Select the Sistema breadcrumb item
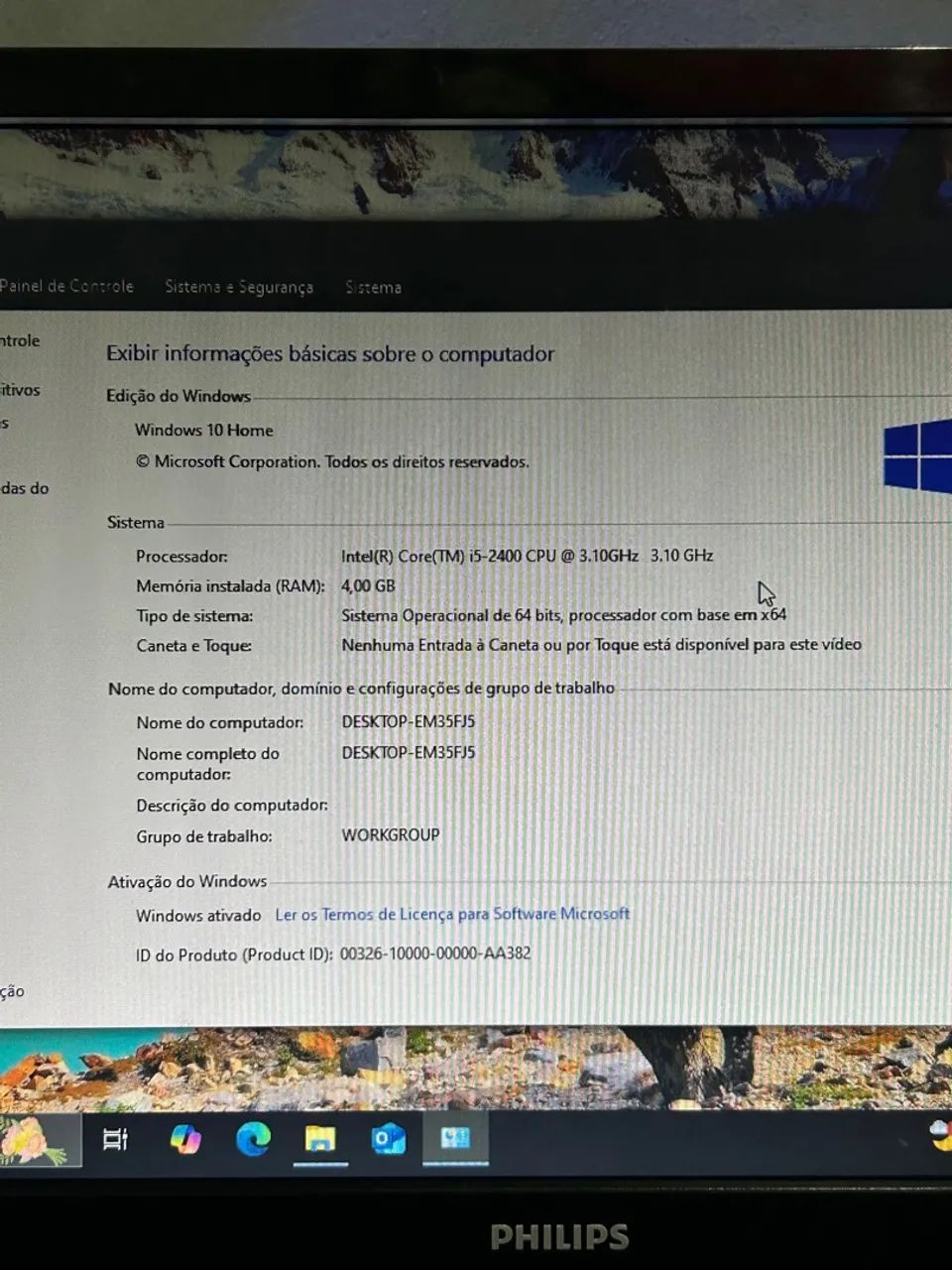The image size is (952, 1270). [x=373, y=288]
